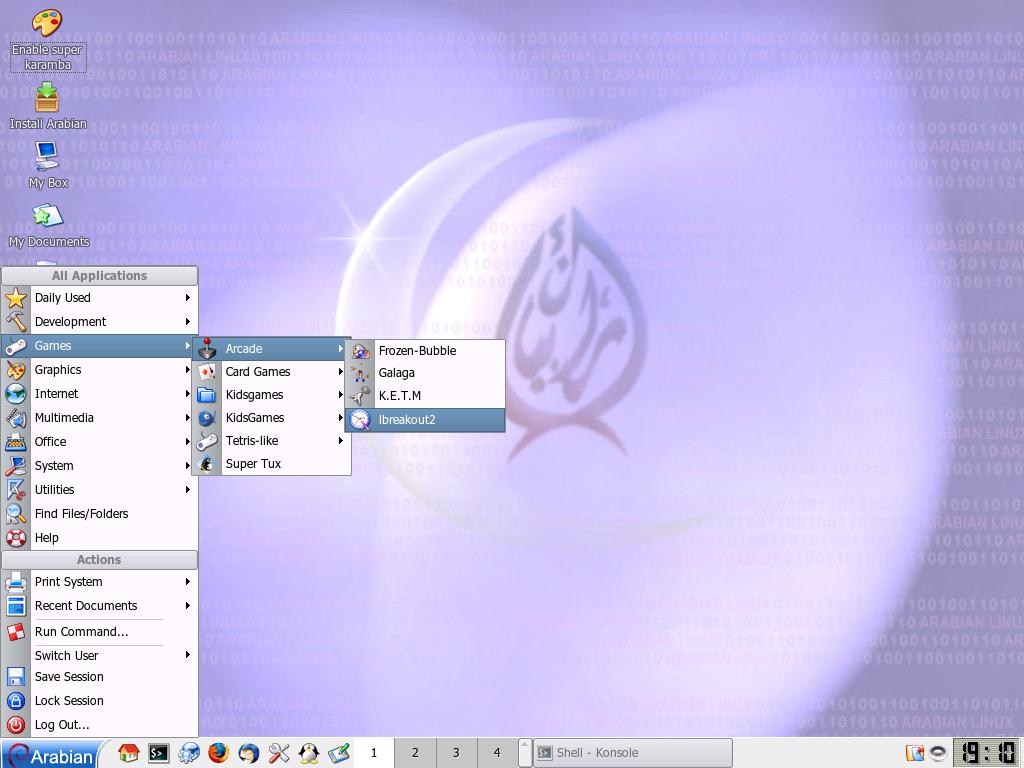Open the System menu category
This screenshot has width=1024, height=768.
click(99, 466)
